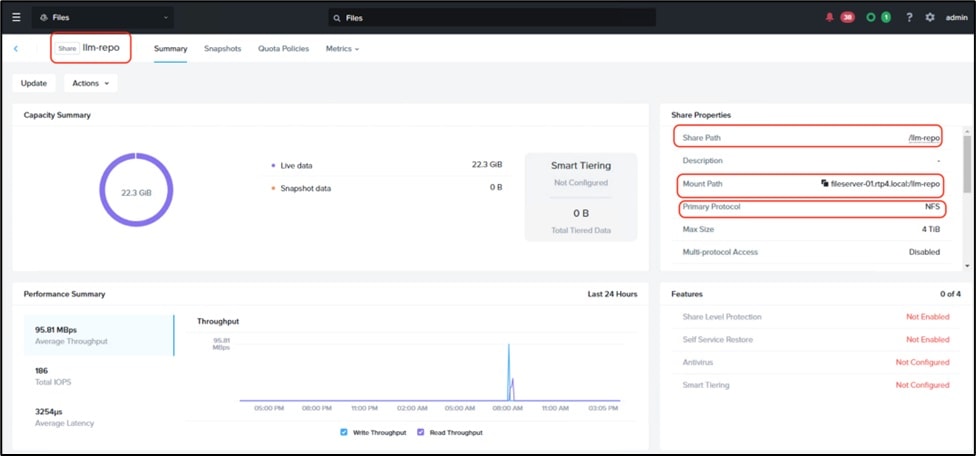Image resolution: width=976 pixels, height=456 pixels.
Task: Click Share Level Protection Not Enabled status
Action: [x=927, y=317]
